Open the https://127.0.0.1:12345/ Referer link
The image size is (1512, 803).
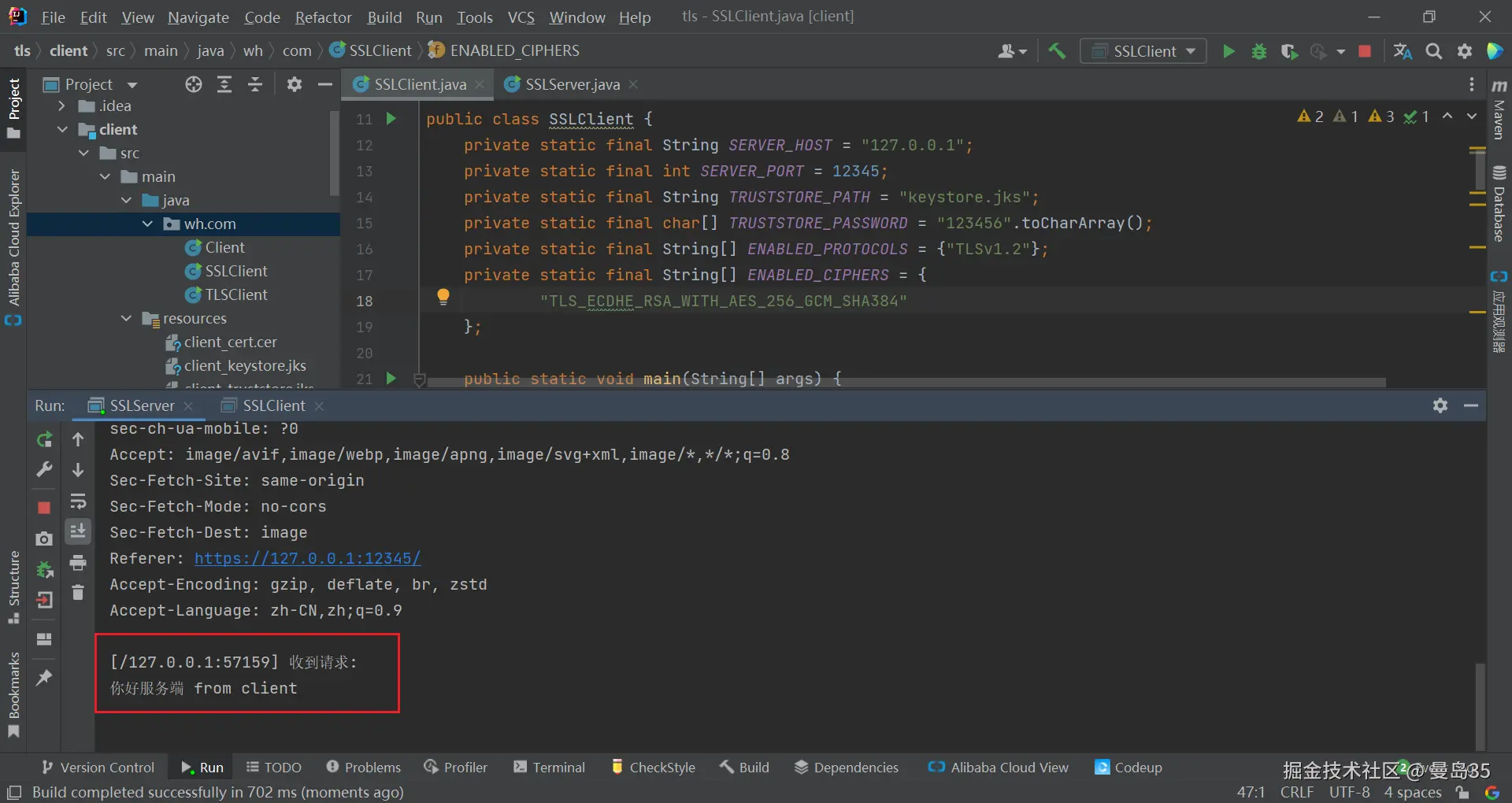(x=307, y=558)
